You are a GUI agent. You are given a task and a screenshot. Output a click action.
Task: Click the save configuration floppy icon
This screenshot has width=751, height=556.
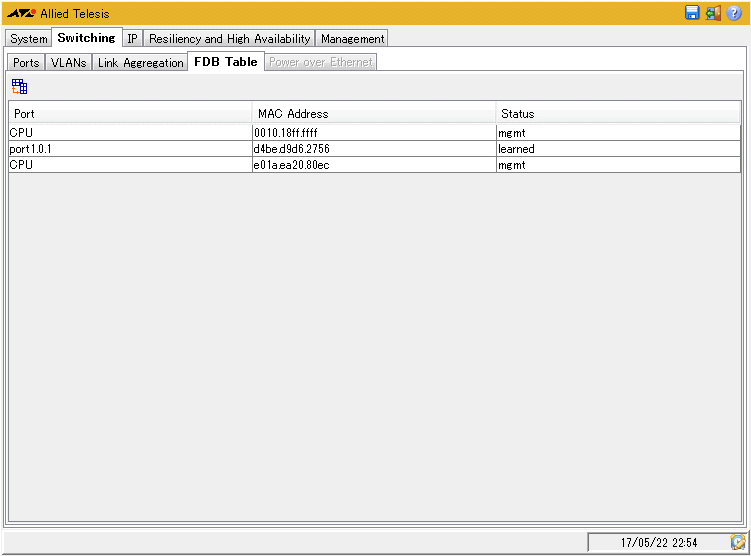tap(692, 13)
